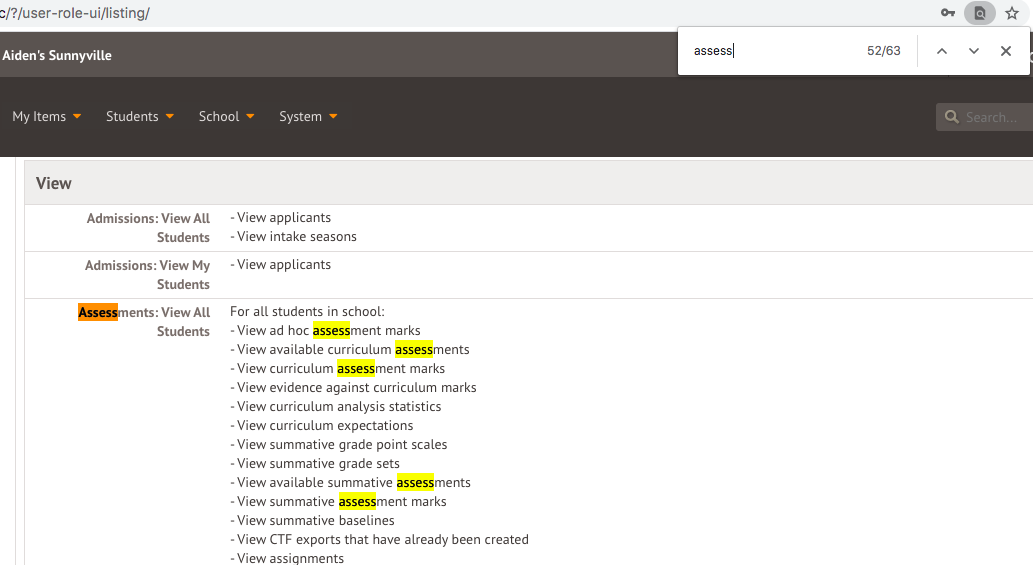Select the Admissions: View All Students label
Viewport: 1033px width, 565px height.
click(148, 227)
